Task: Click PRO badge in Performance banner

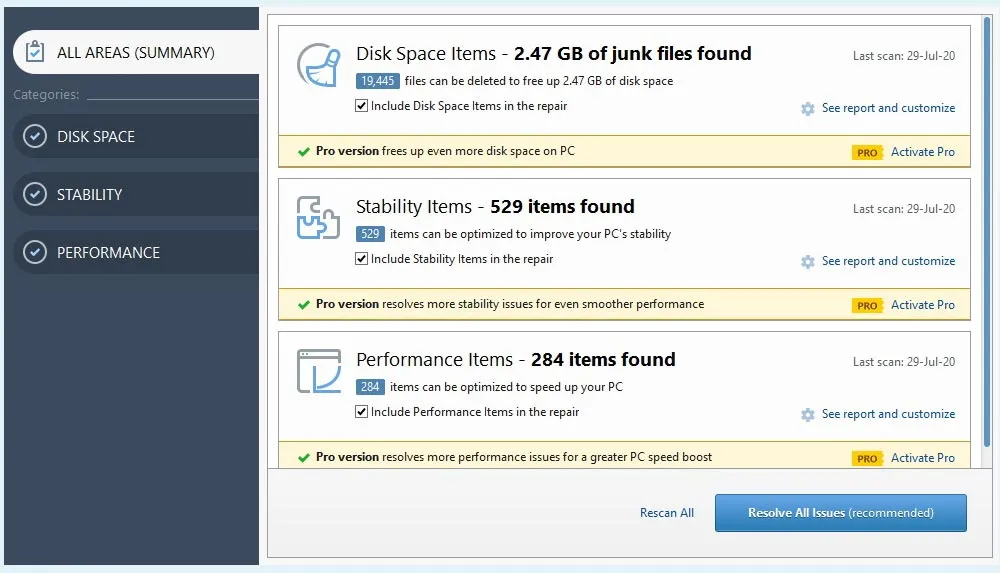Action: 867,459
